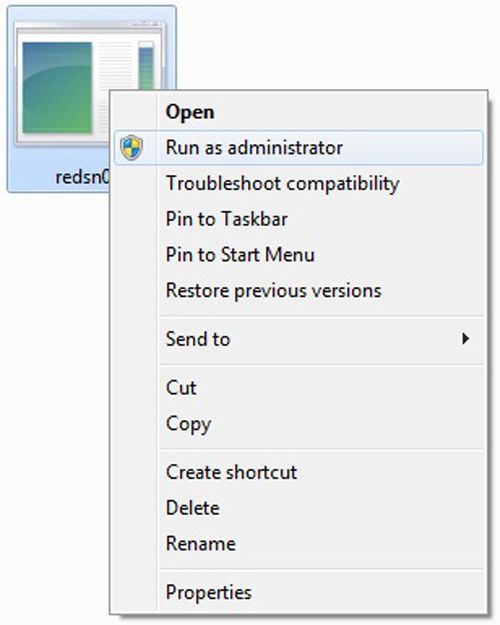The image size is (500, 625).
Task: Select Run as administrator entry
Action: coord(298,147)
